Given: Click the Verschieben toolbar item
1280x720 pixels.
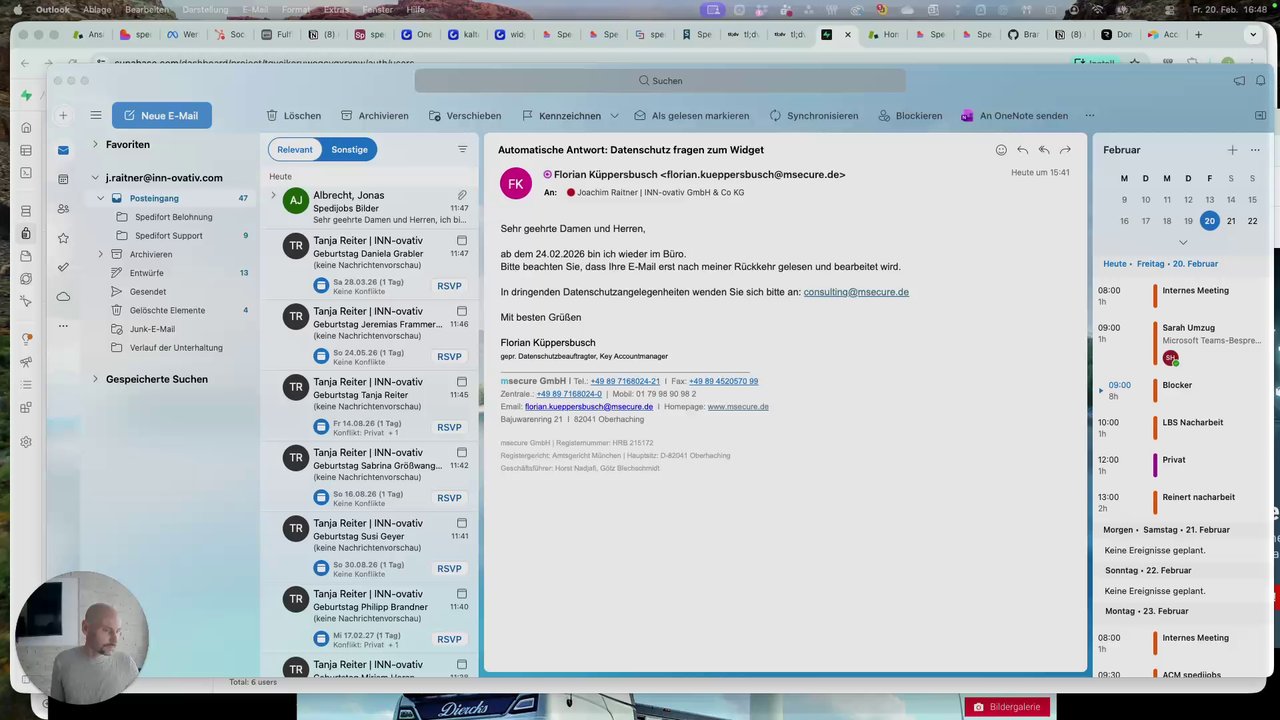Looking at the screenshot, I should (x=464, y=115).
